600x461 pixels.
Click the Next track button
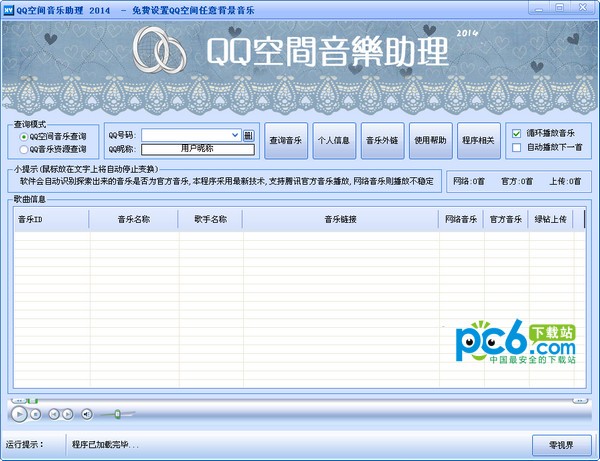(x=68, y=414)
